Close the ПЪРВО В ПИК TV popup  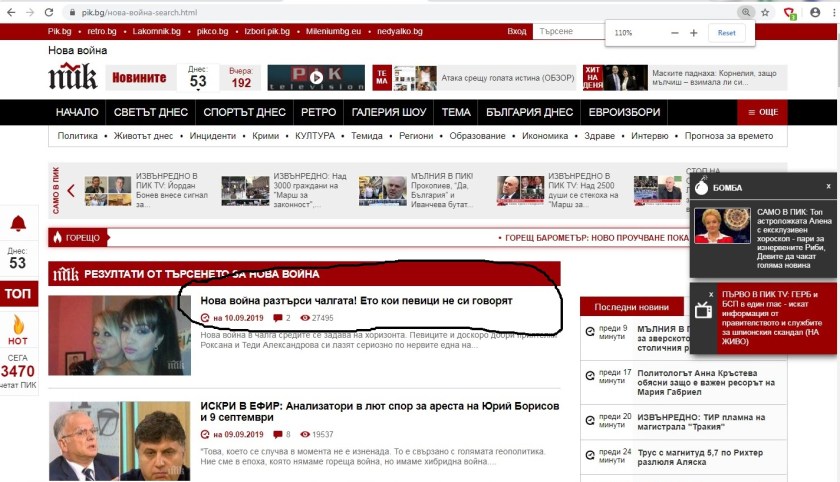click(x=711, y=296)
